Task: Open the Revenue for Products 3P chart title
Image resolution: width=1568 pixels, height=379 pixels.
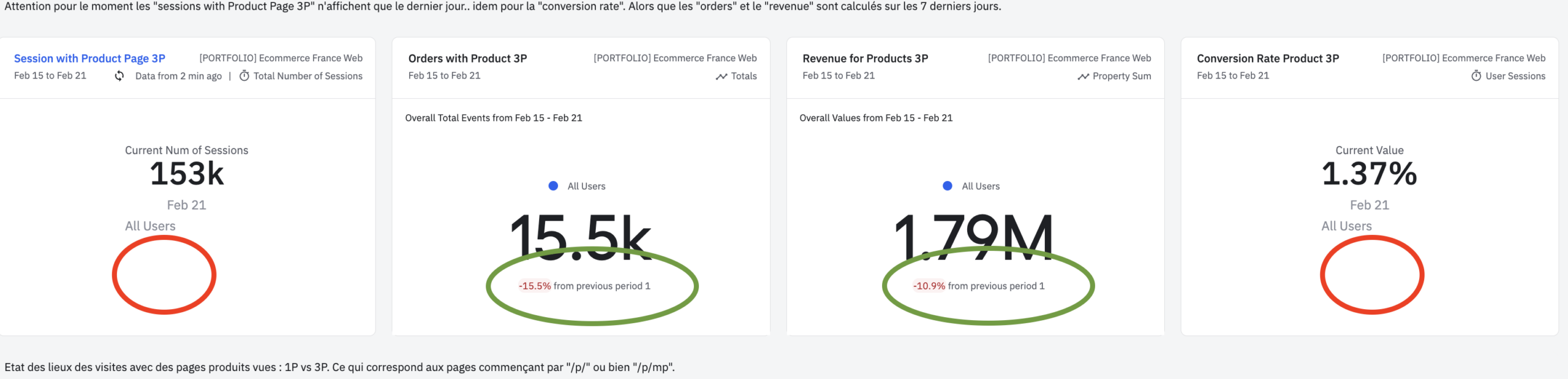Action: pos(865,58)
